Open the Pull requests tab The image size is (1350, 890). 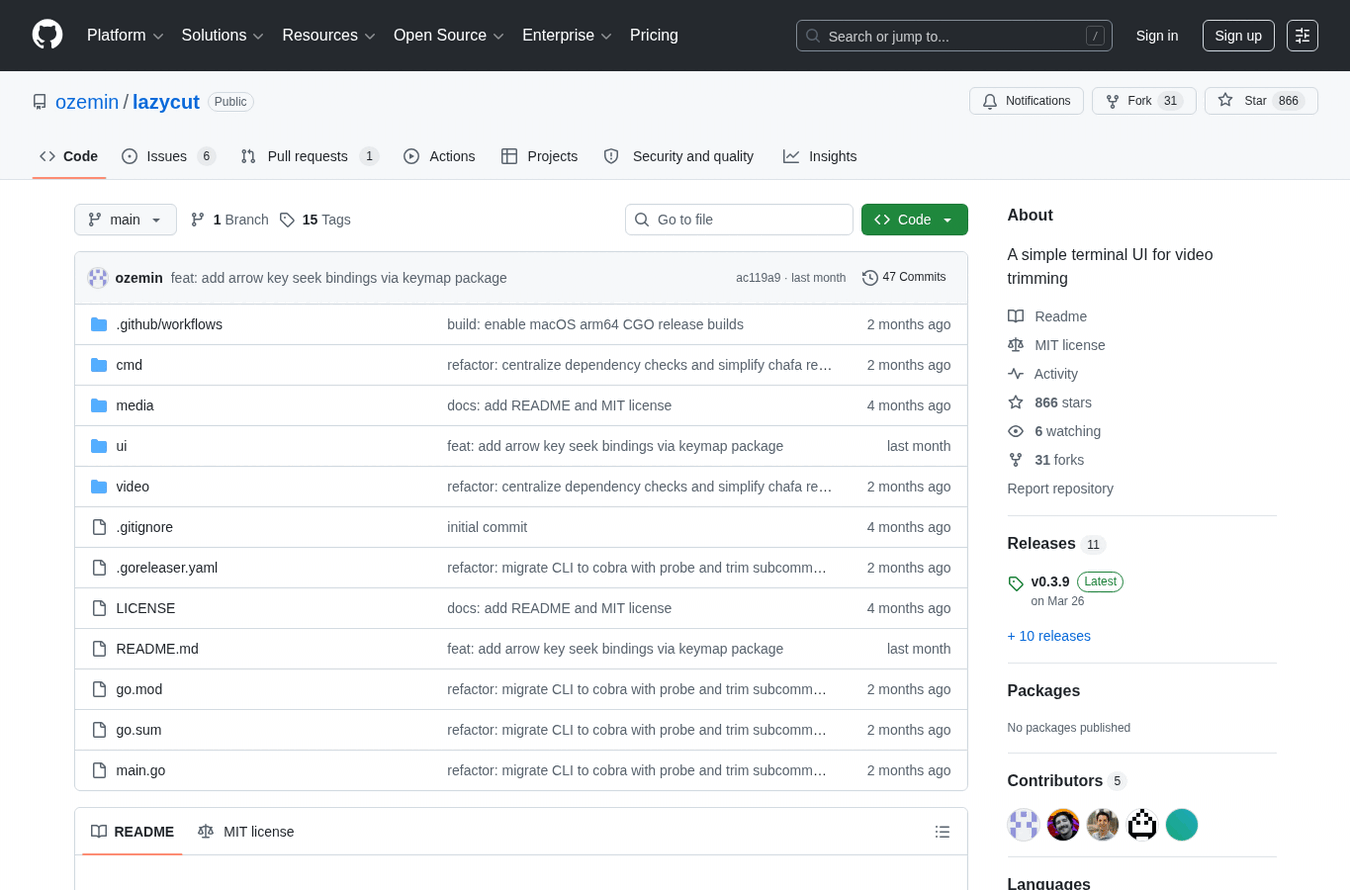coord(310,156)
